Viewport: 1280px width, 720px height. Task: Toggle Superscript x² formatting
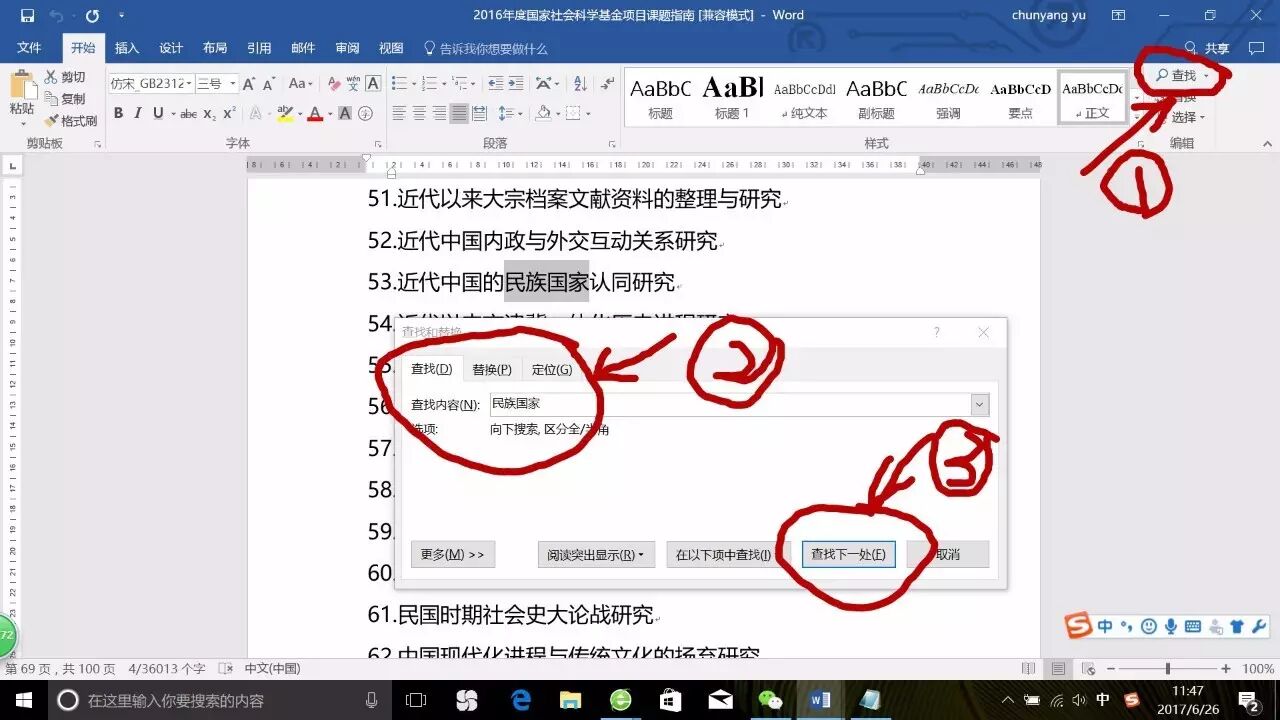[x=230, y=114]
